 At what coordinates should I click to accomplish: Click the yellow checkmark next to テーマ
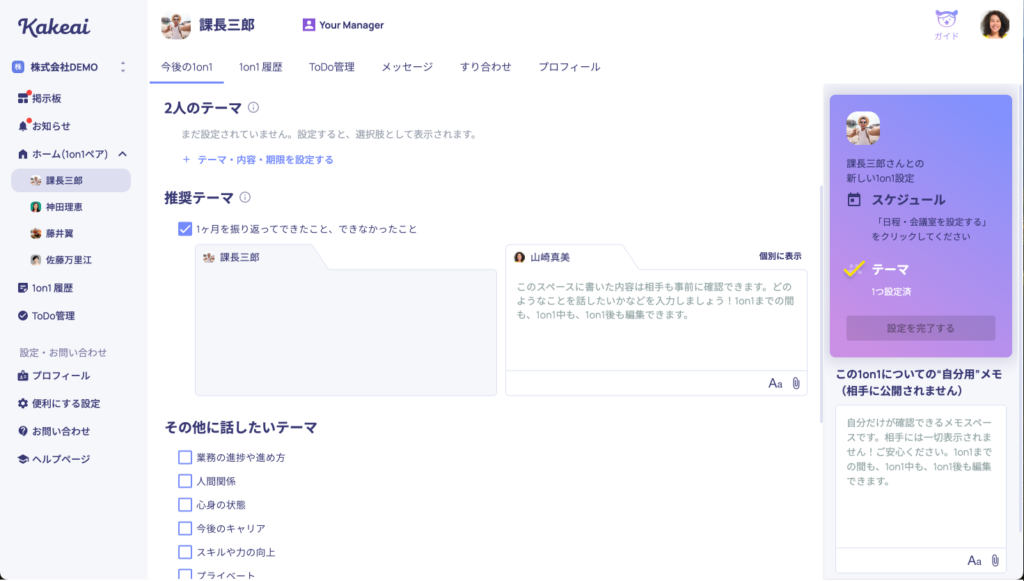point(854,269)
